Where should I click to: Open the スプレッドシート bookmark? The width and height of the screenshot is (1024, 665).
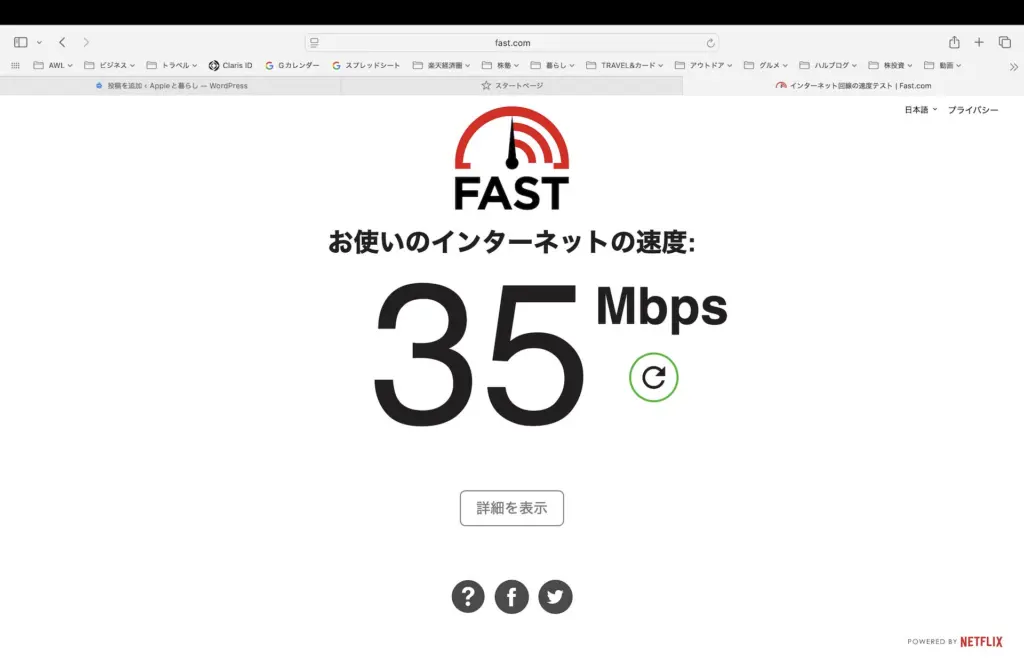(366, 65)
